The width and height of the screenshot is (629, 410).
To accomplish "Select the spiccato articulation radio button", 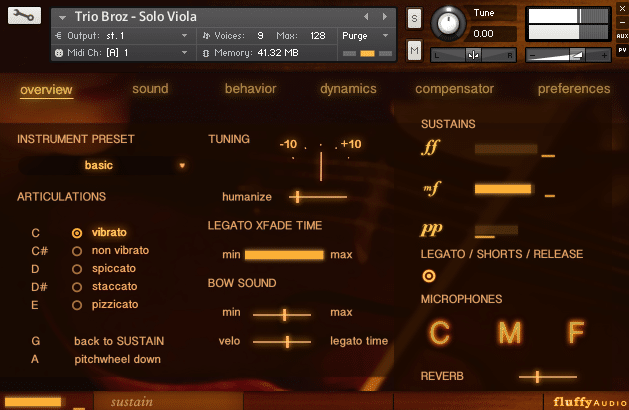I will pyautogui.click(x=77, y=269).
